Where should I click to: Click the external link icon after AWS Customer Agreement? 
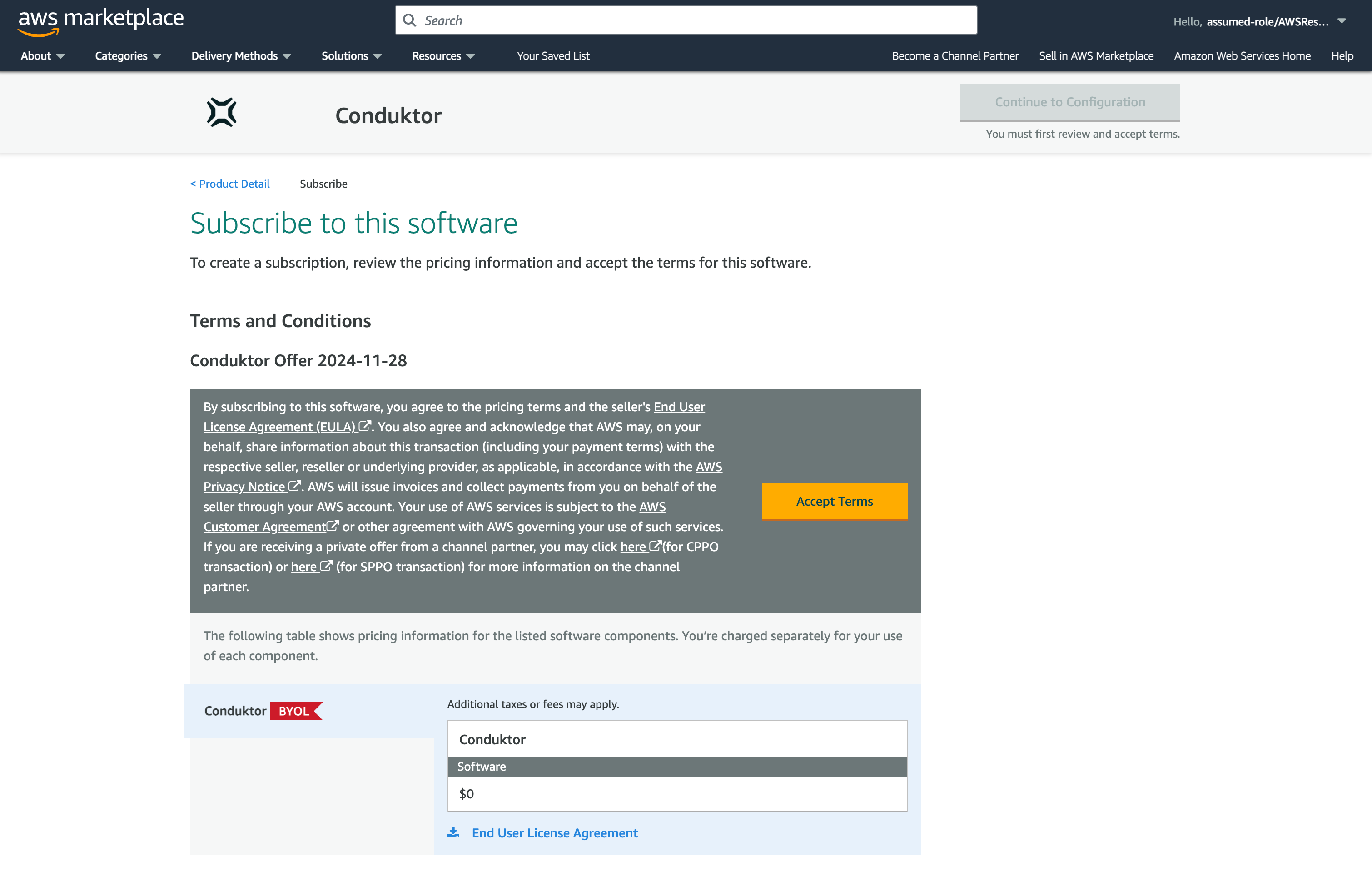tap(333, 526)
